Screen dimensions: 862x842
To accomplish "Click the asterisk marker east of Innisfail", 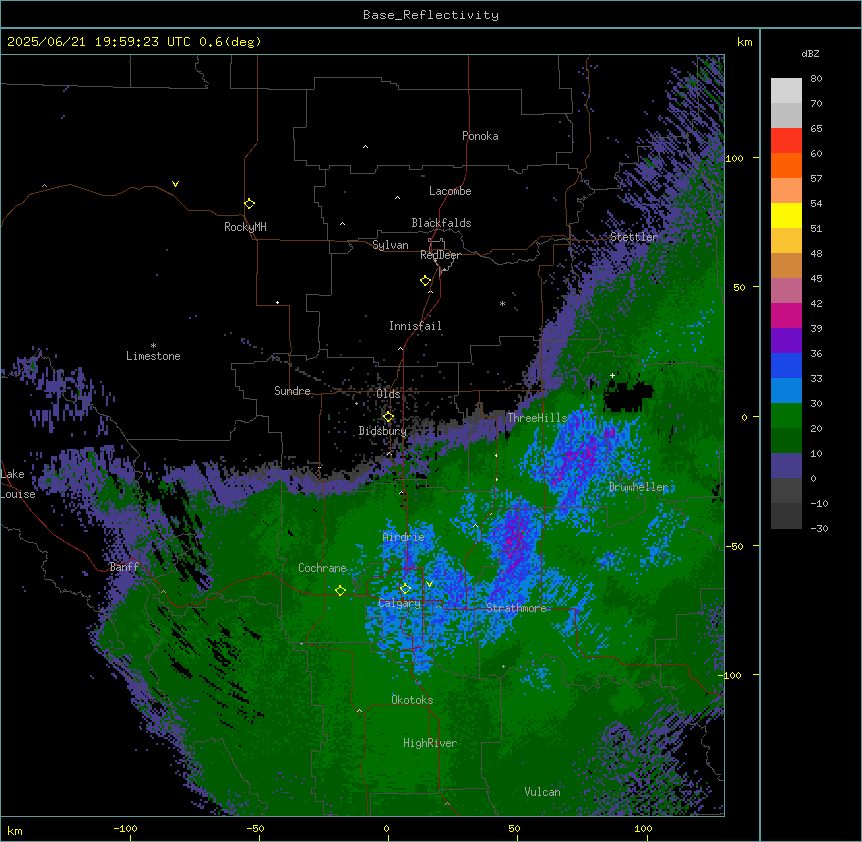I will [x=502, y=303].
